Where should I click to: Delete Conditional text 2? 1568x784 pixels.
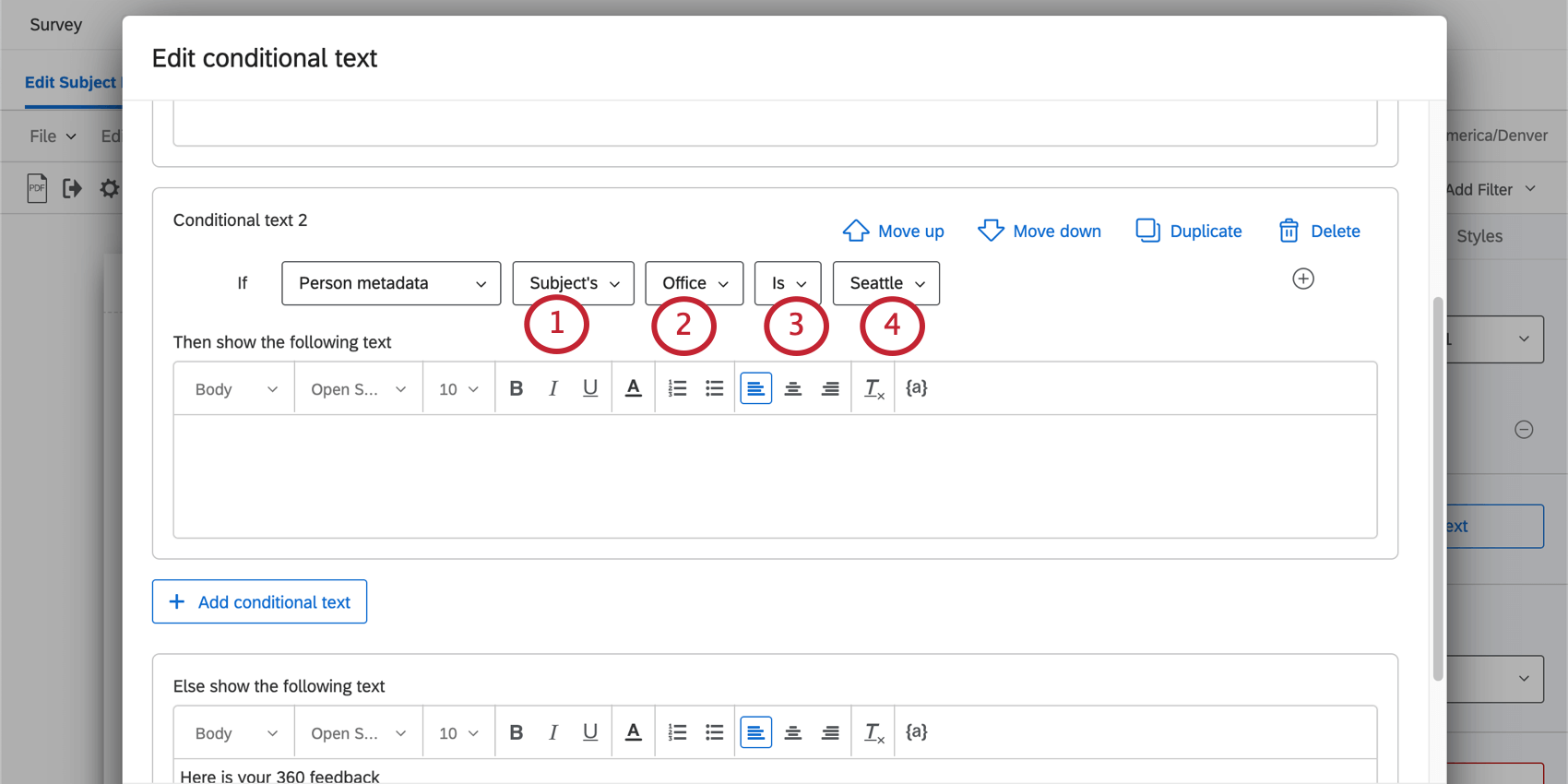click(x=1319, y=231)
